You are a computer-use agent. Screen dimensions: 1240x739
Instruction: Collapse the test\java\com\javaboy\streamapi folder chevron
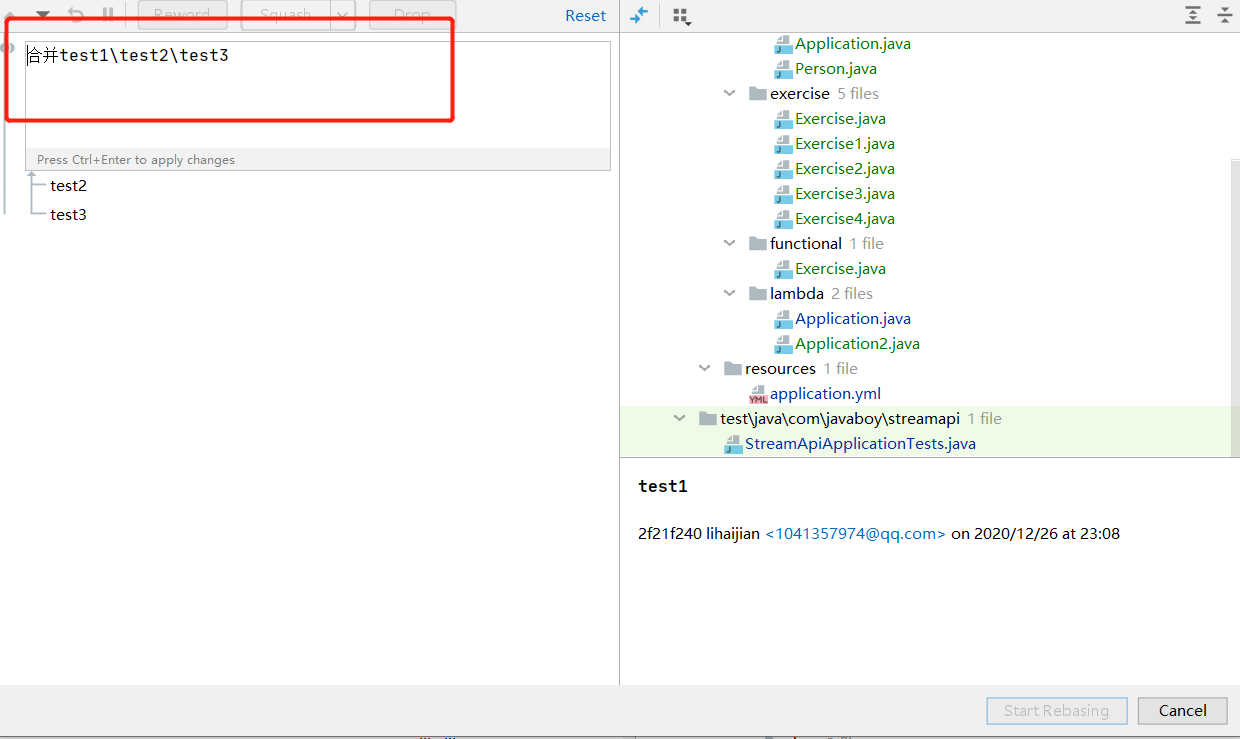click(x=680, y=418)
